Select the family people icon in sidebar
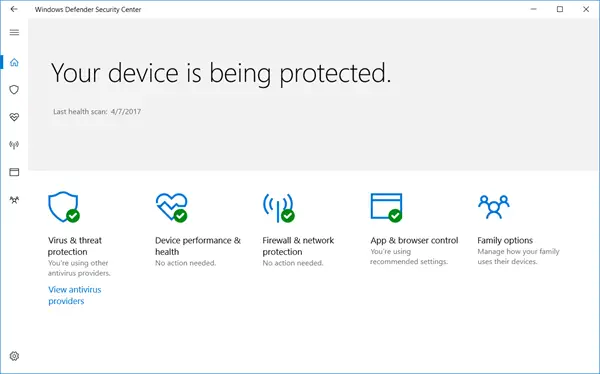 coord(14,199)
